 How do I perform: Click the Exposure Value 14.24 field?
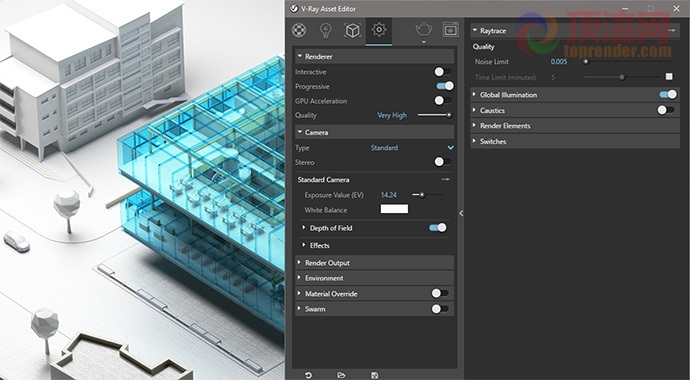click(x=389, y=194)
